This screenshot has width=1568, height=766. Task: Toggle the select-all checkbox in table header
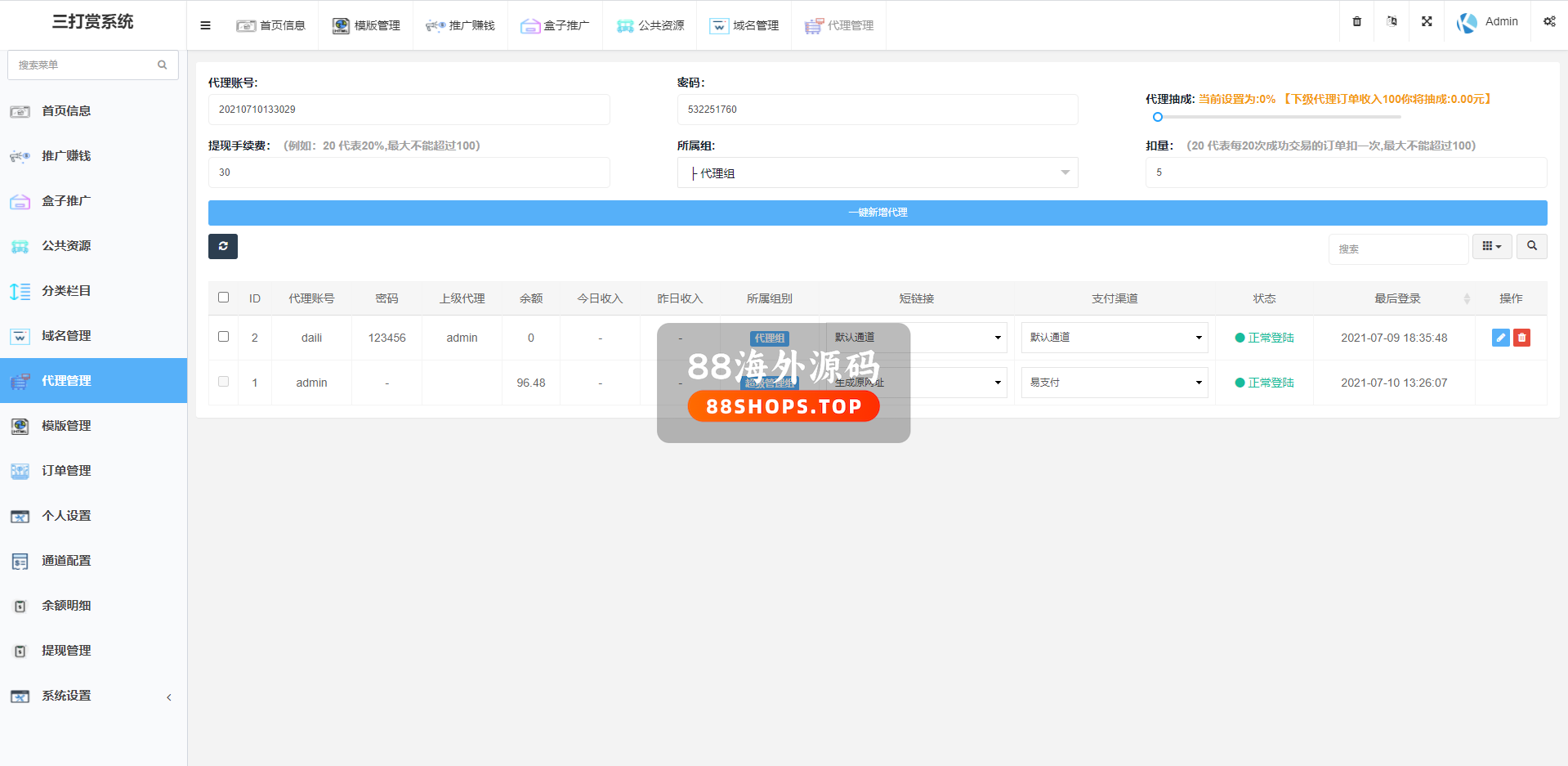pyautogui.click(x=223, y=298)
